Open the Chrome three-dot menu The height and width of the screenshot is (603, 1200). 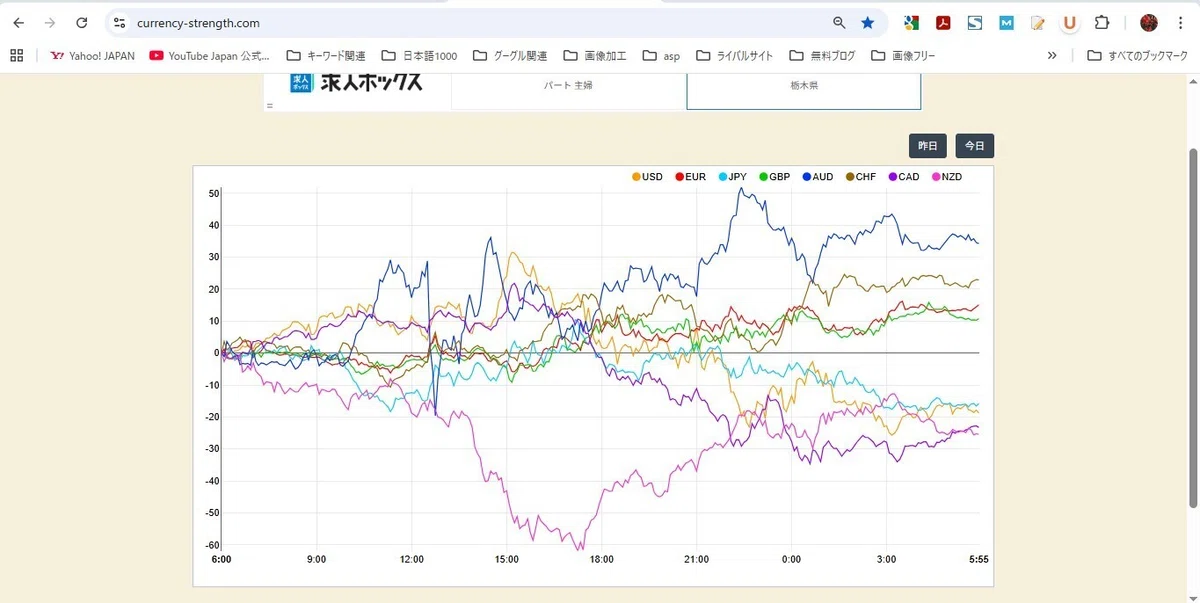(x=1180, y=22)
